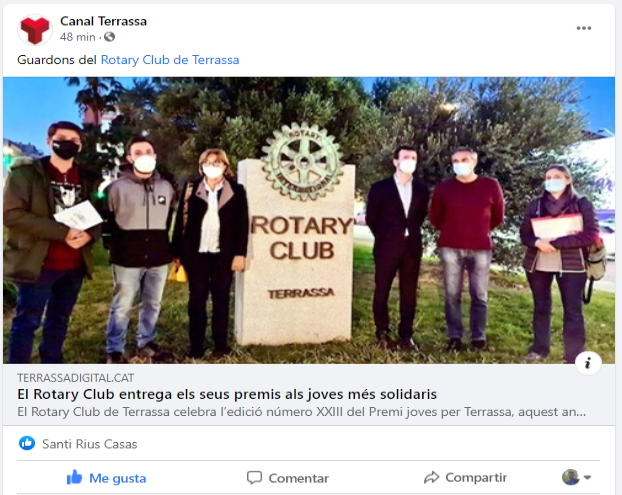Click the small profile avatar selector

pos(570,477)
